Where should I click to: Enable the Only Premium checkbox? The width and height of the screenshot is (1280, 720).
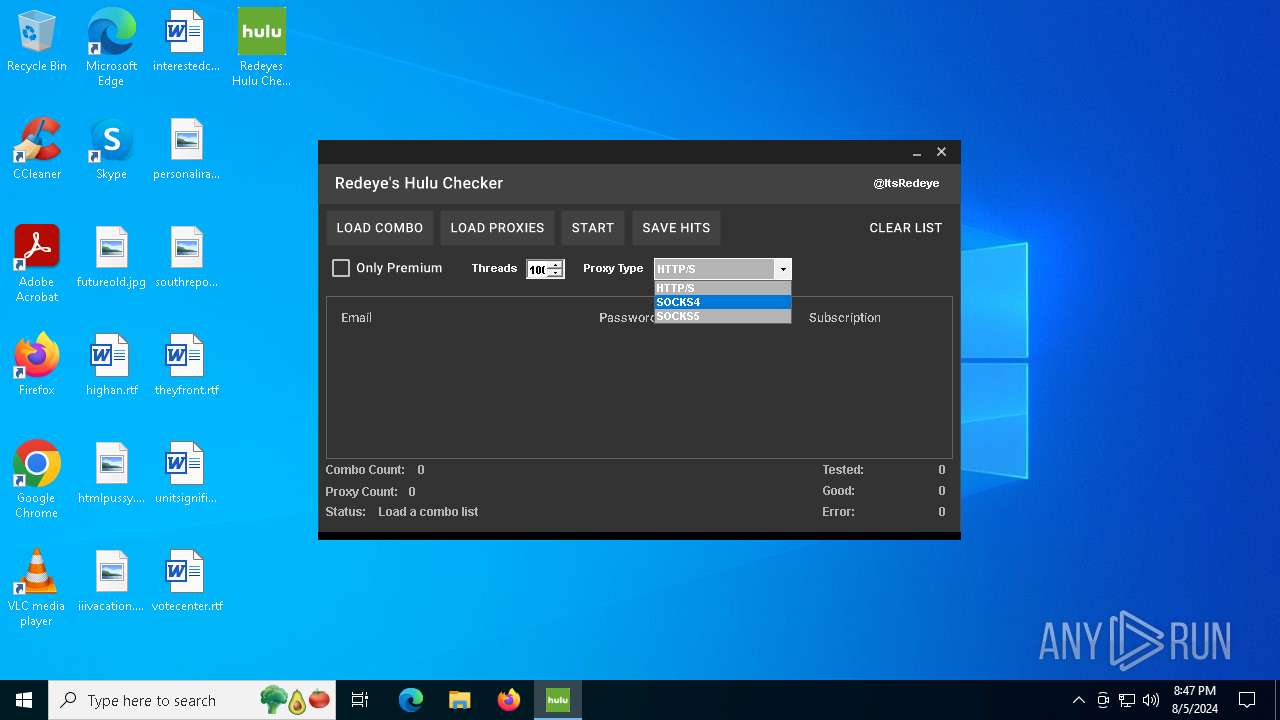(341, 268)
